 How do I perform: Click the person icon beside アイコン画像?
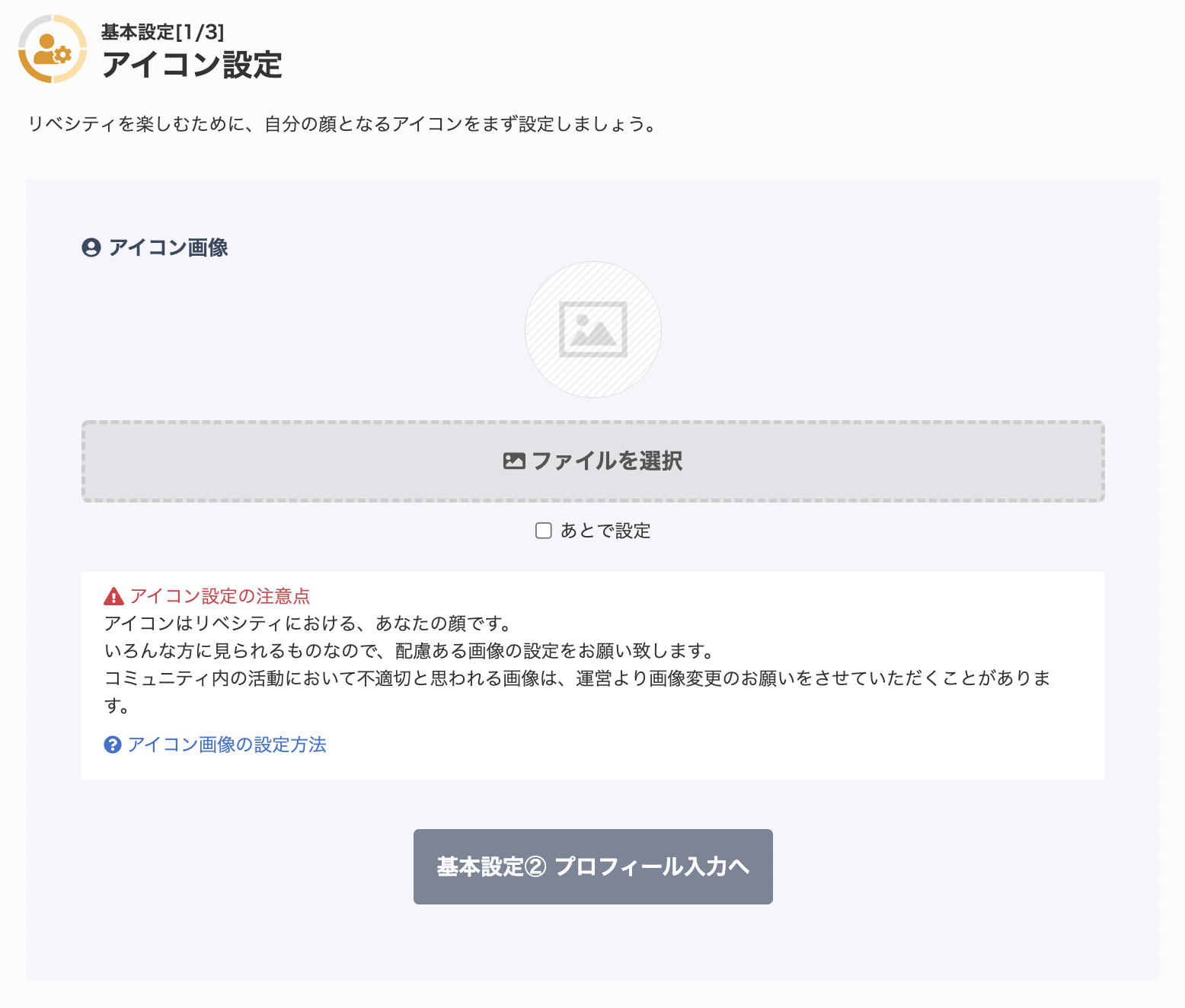[91, 247]
